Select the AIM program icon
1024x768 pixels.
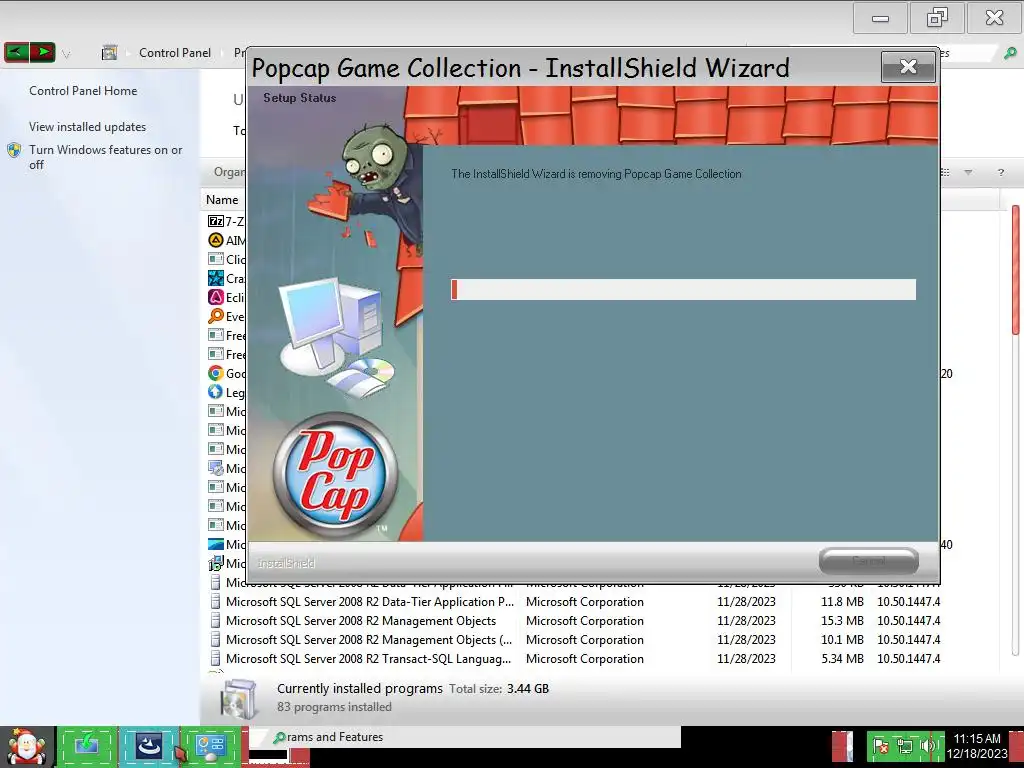pos(216,240)
